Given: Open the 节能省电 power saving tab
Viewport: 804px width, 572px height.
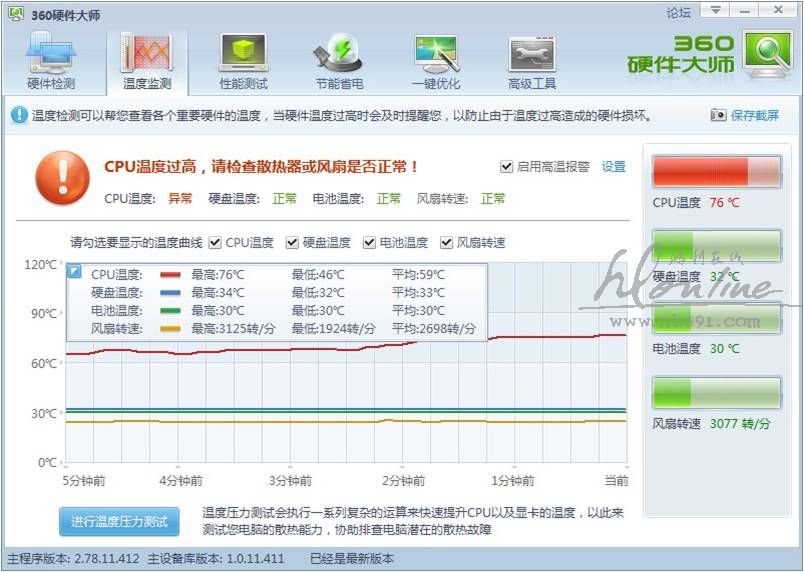Looking at the screenshot, I should pyautogui.click(x=339, y=63).
